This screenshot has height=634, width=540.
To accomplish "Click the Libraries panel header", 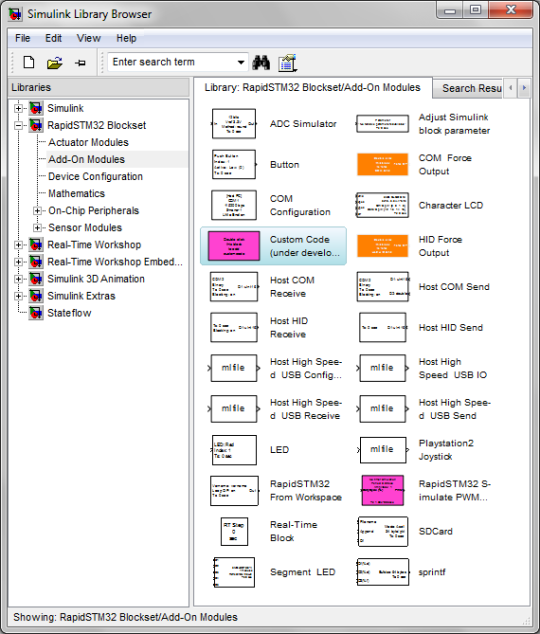I will [x=99, y=87].
